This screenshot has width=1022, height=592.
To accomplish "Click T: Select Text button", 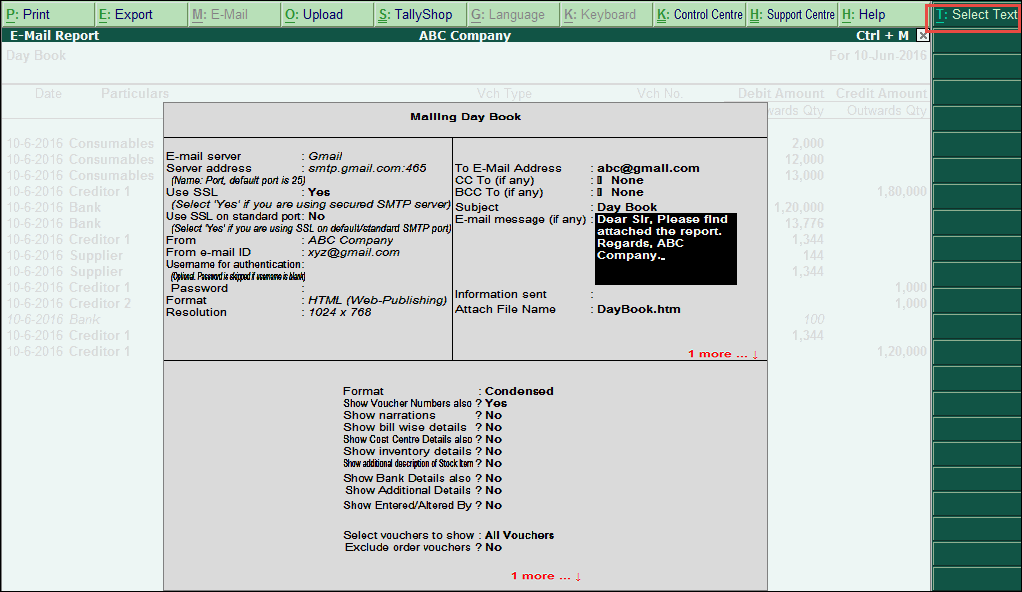I will [x=975, y=15].
